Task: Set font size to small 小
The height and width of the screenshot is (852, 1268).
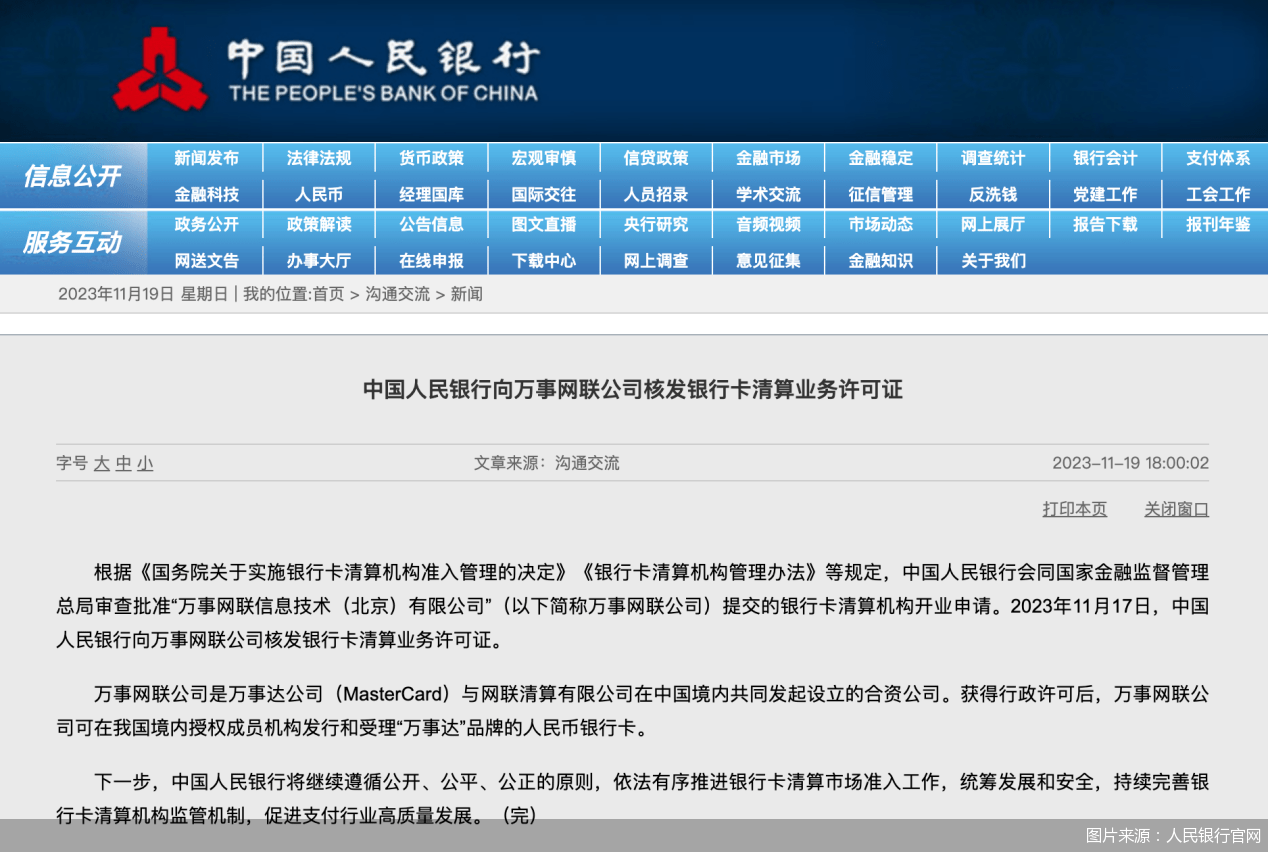Action: tap(145, 464)
